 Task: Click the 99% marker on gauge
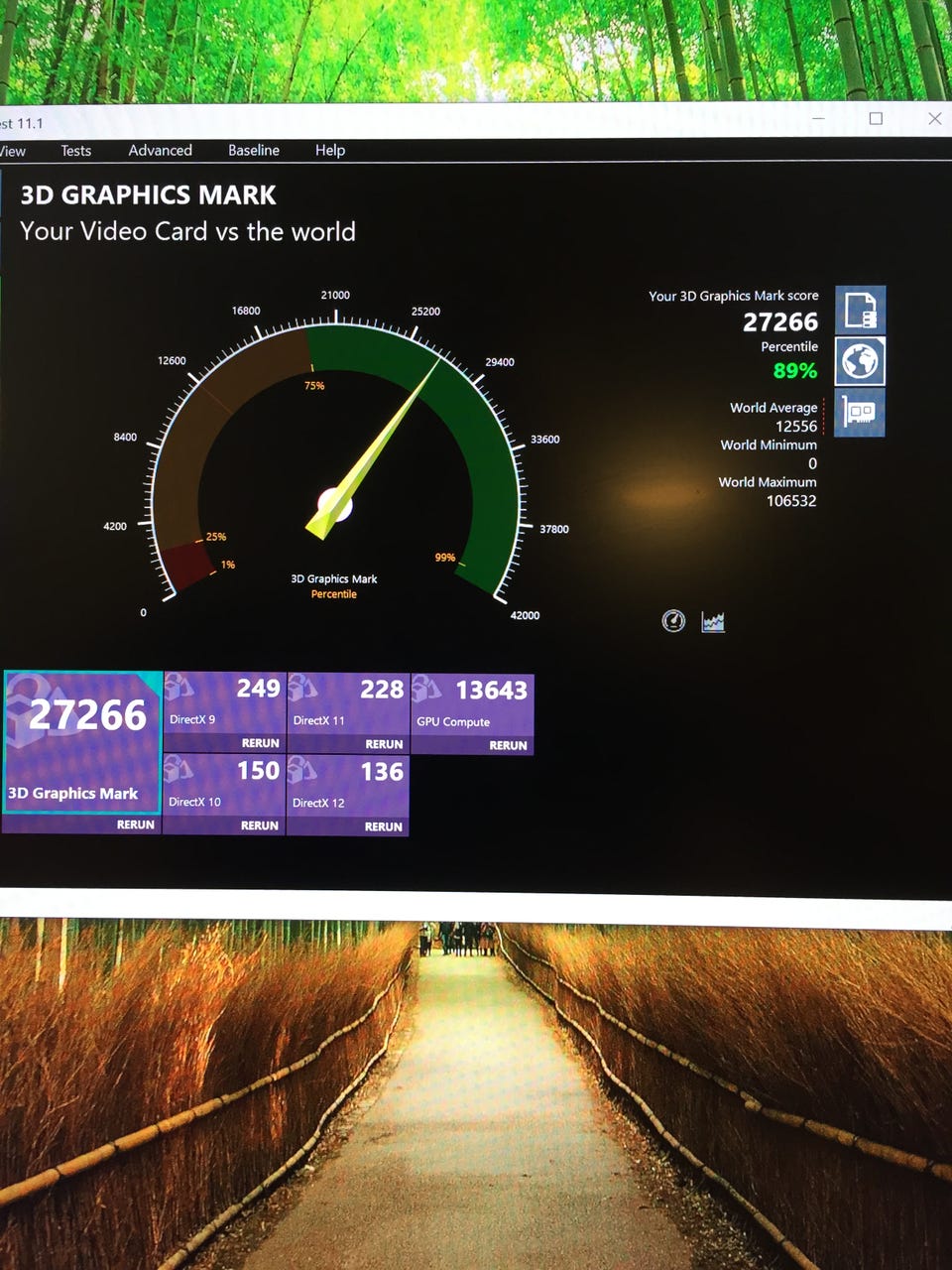tap(445, 558)
